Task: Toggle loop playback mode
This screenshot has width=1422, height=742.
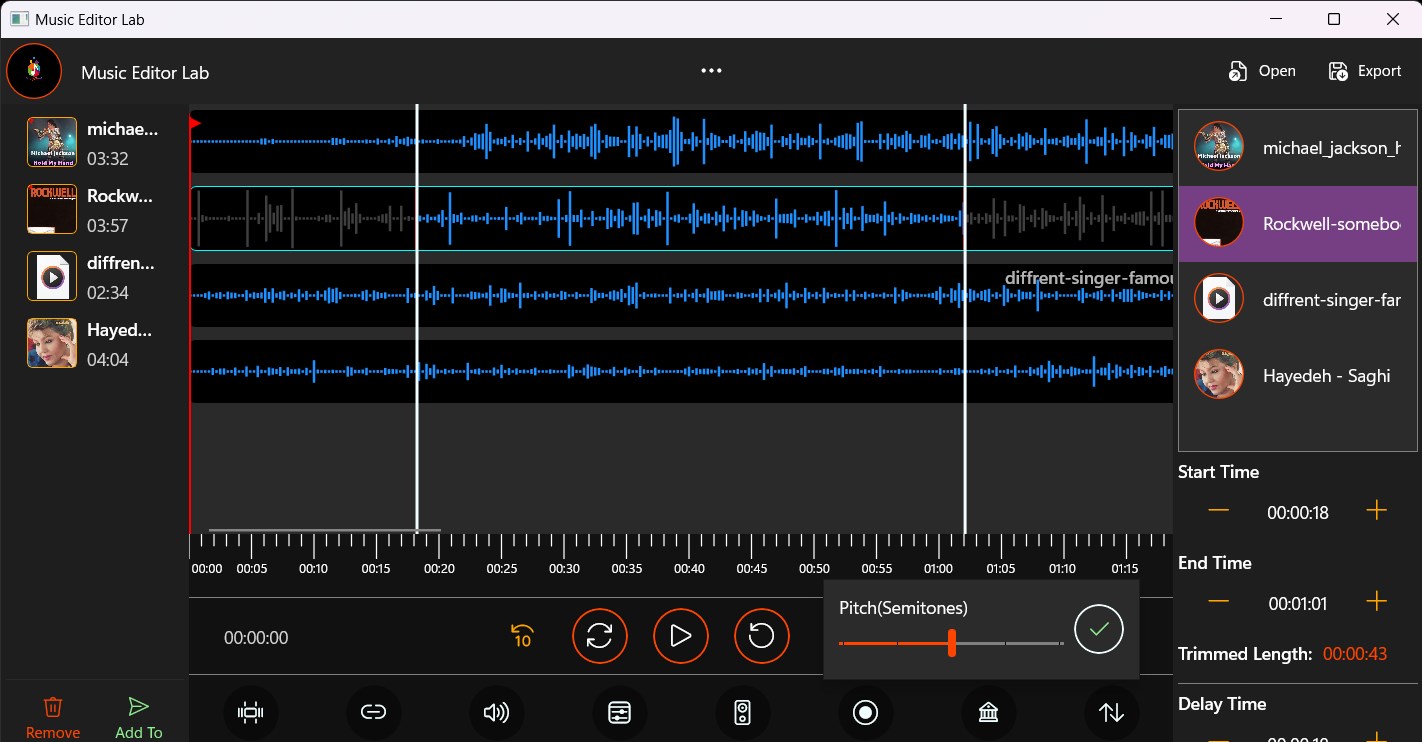Action: click(600, 636)
